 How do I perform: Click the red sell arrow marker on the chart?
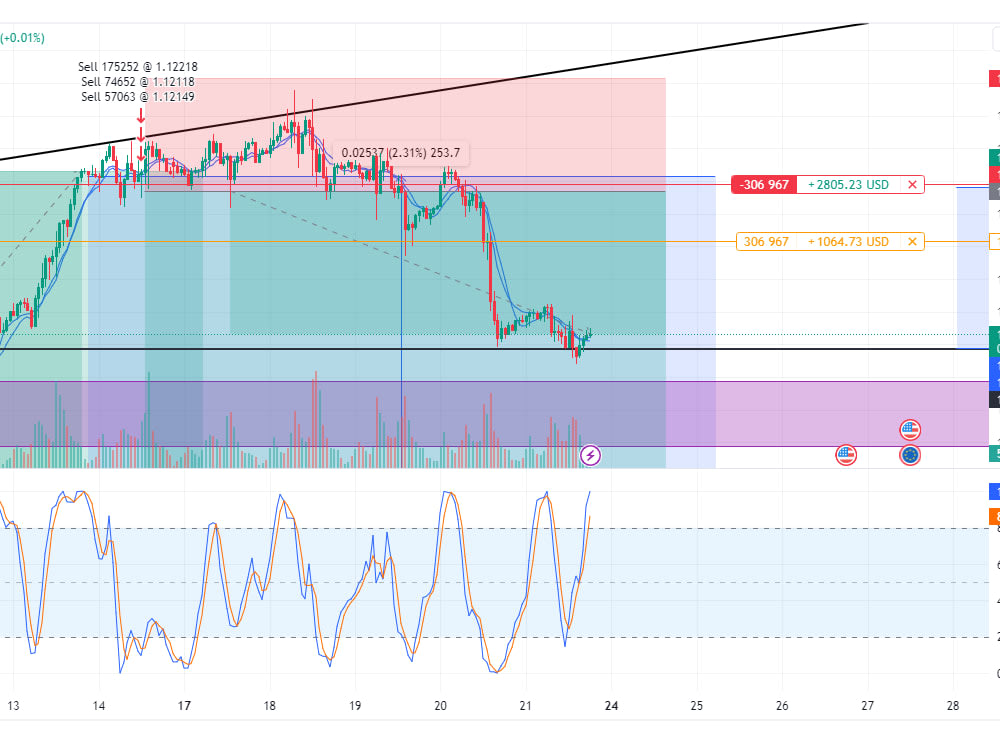pos(141,115)
